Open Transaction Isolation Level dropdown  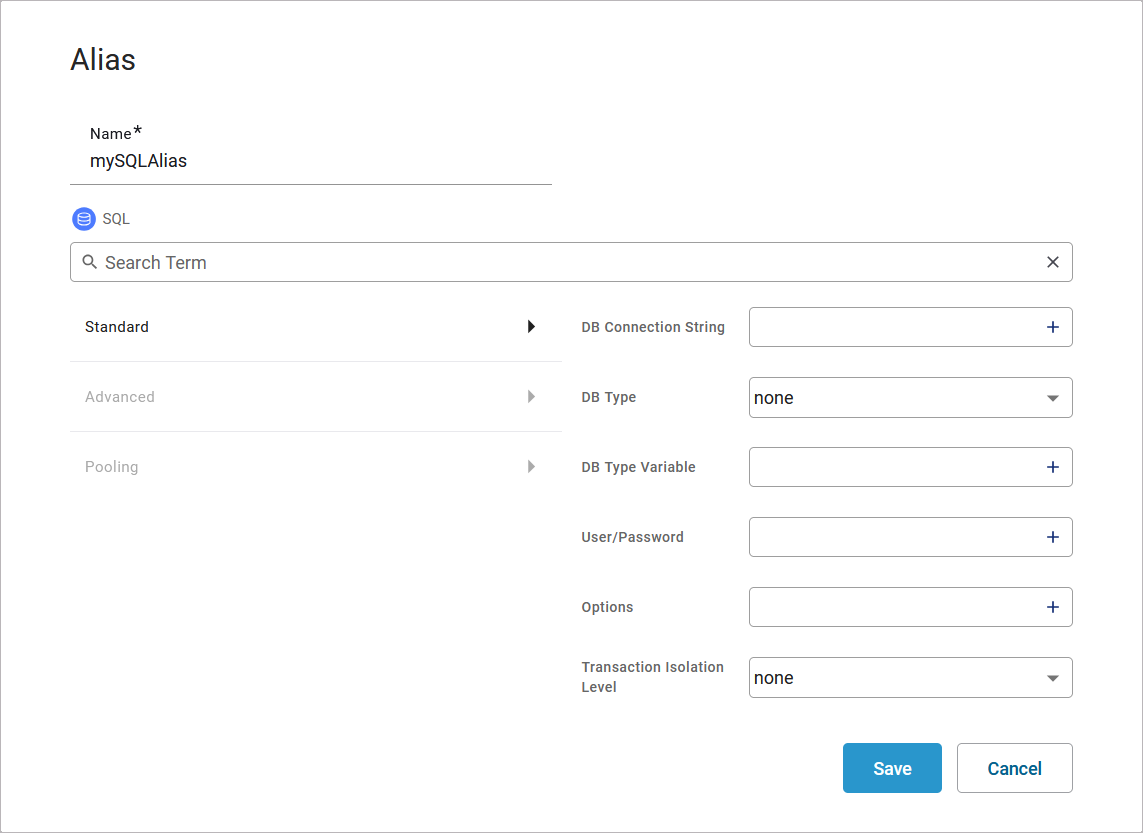coord(910,677)
